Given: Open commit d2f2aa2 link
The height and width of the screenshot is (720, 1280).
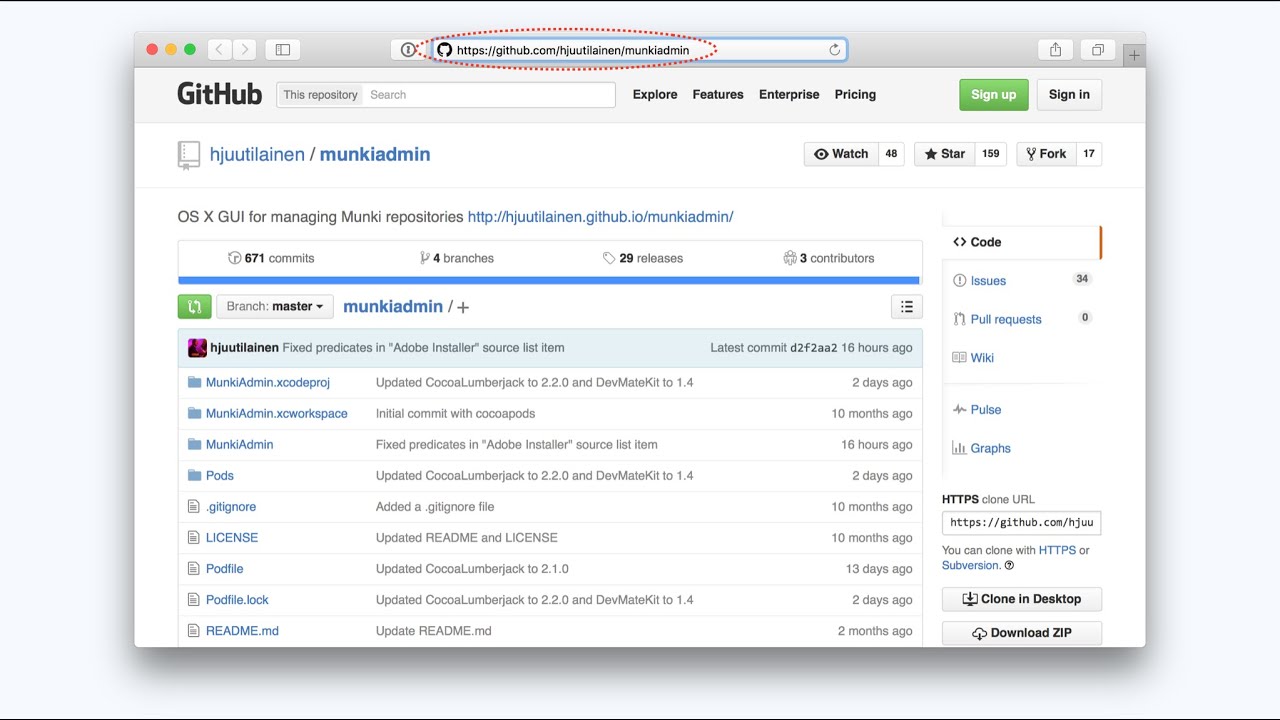Looking at the screenshot, I should click(x=814, y=348).
